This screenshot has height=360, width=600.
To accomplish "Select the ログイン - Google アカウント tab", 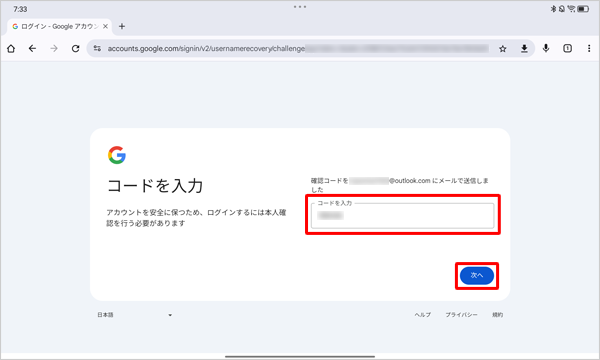I will point(60,26).
